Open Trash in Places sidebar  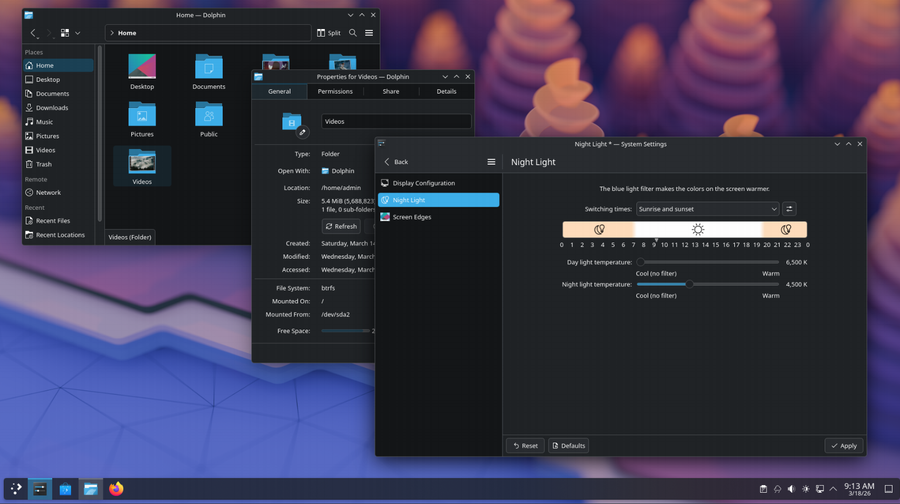click(58, 164)
